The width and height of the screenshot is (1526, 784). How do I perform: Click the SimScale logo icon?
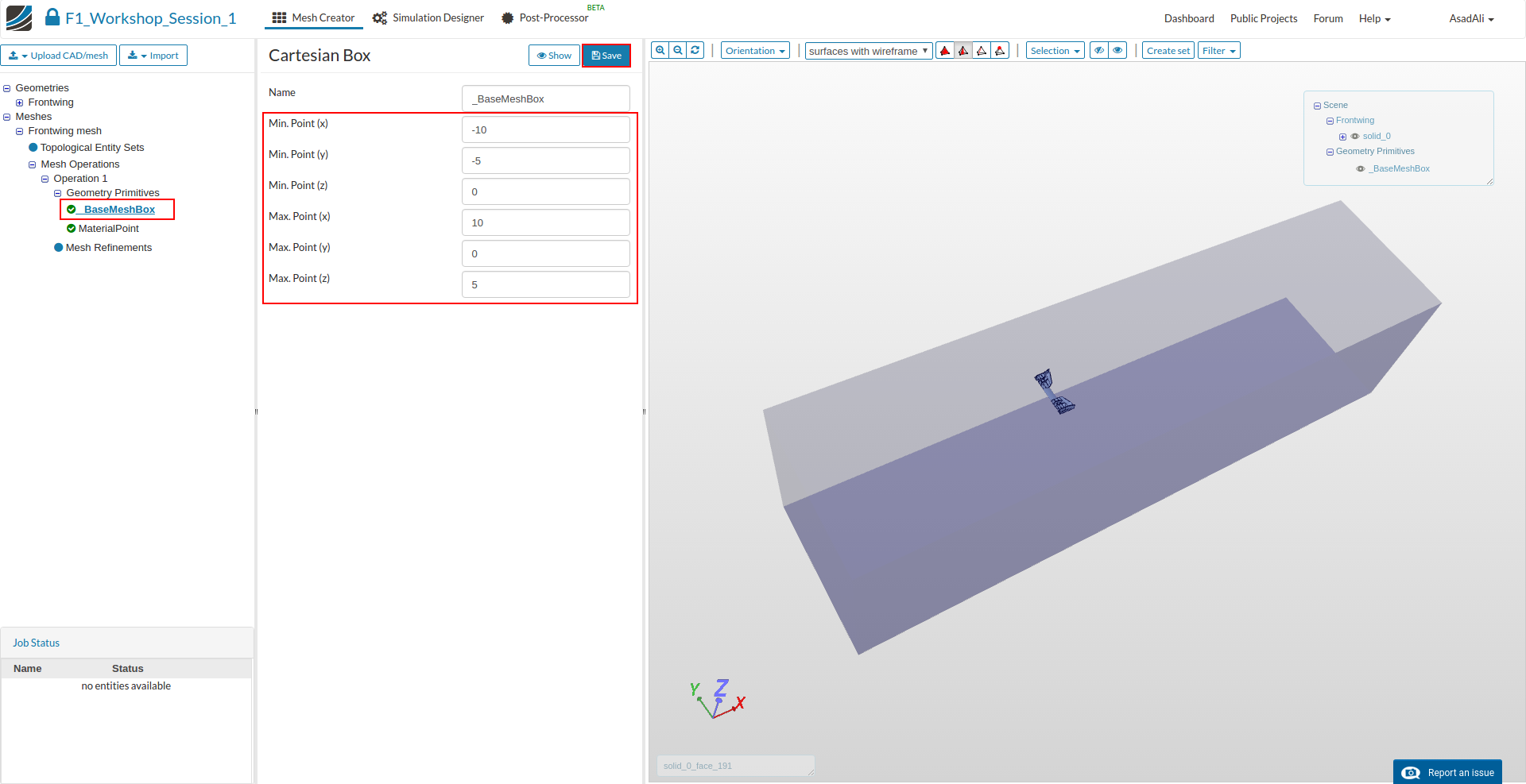[x=19, y=17]
